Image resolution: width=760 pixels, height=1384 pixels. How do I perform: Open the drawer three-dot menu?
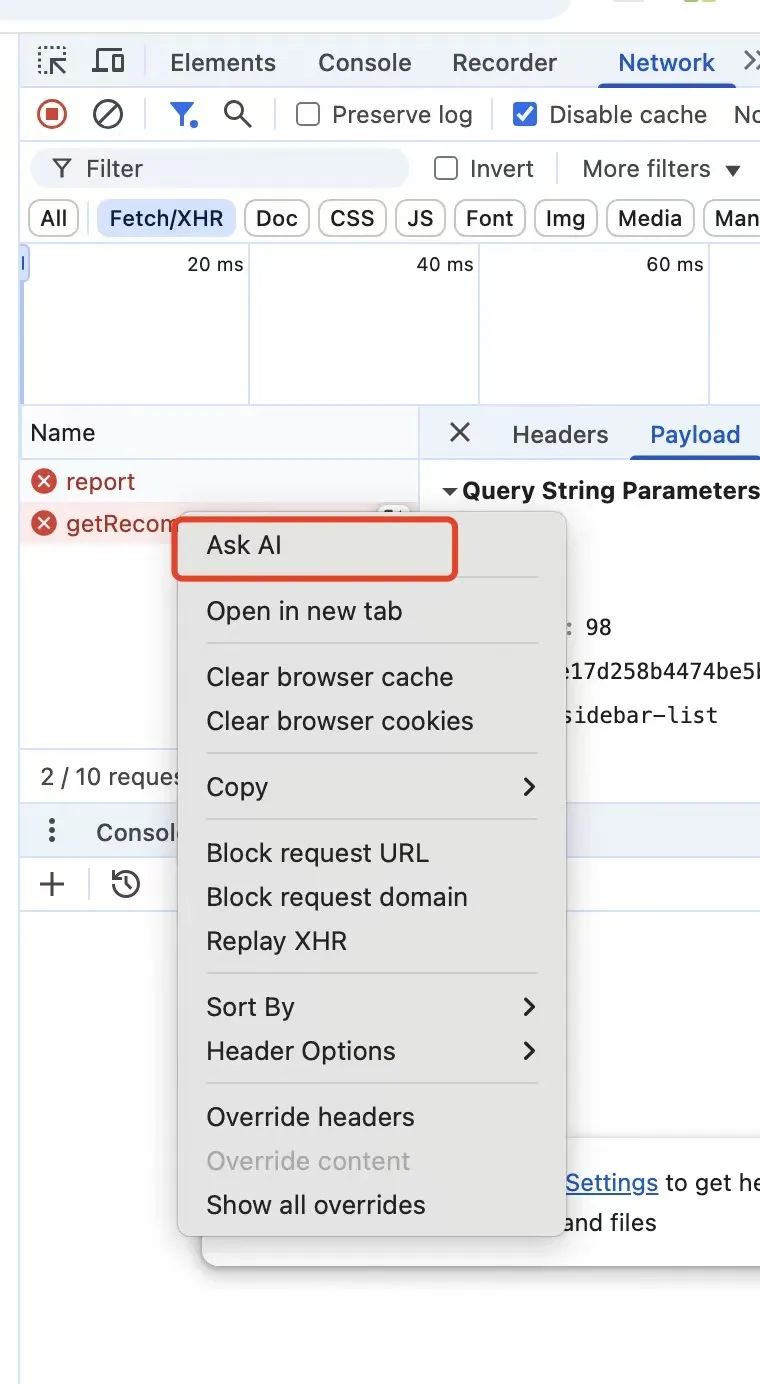[x=52, y=832]
